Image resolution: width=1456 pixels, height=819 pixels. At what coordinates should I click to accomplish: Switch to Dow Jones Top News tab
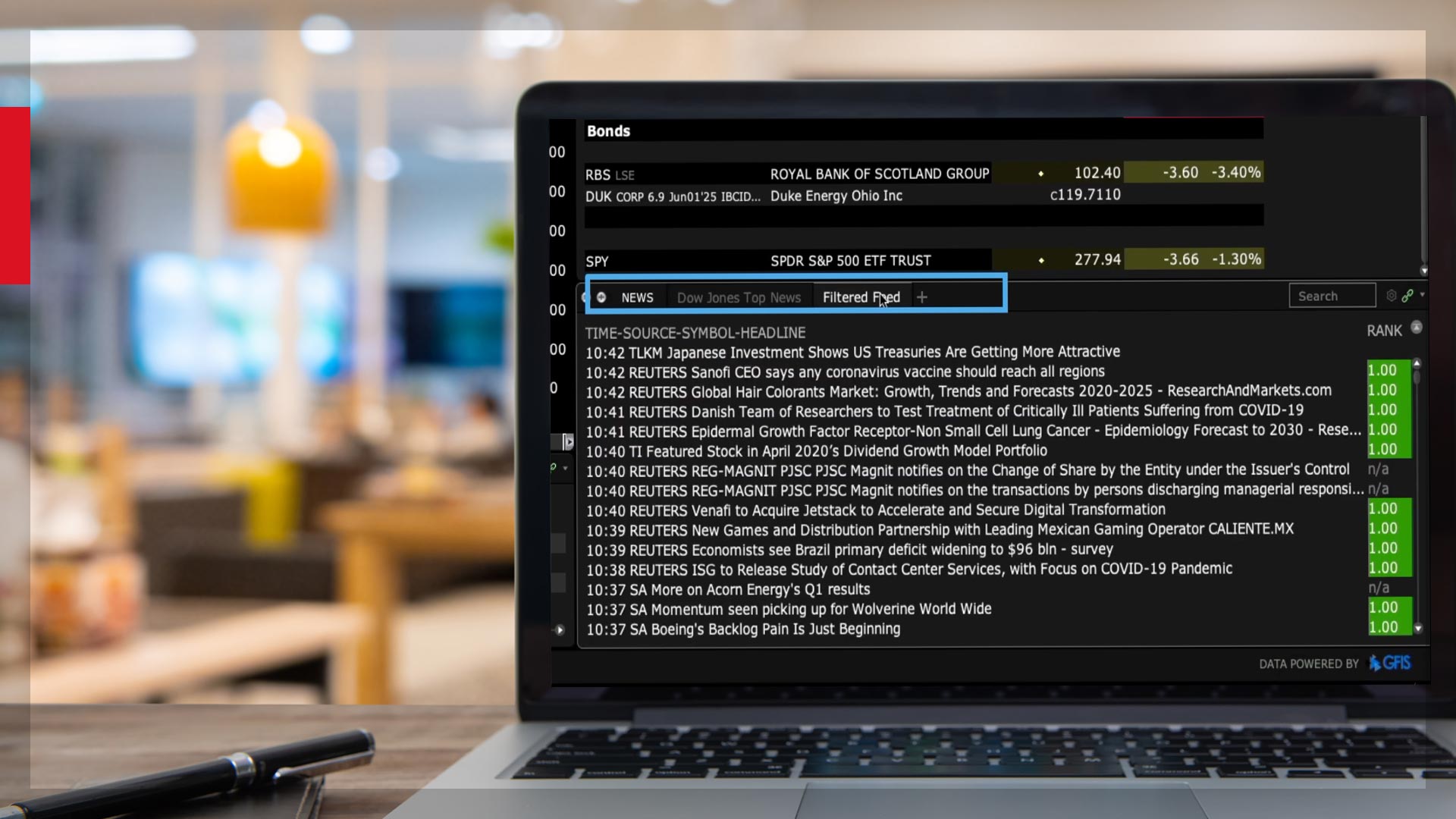coord(738,297)
